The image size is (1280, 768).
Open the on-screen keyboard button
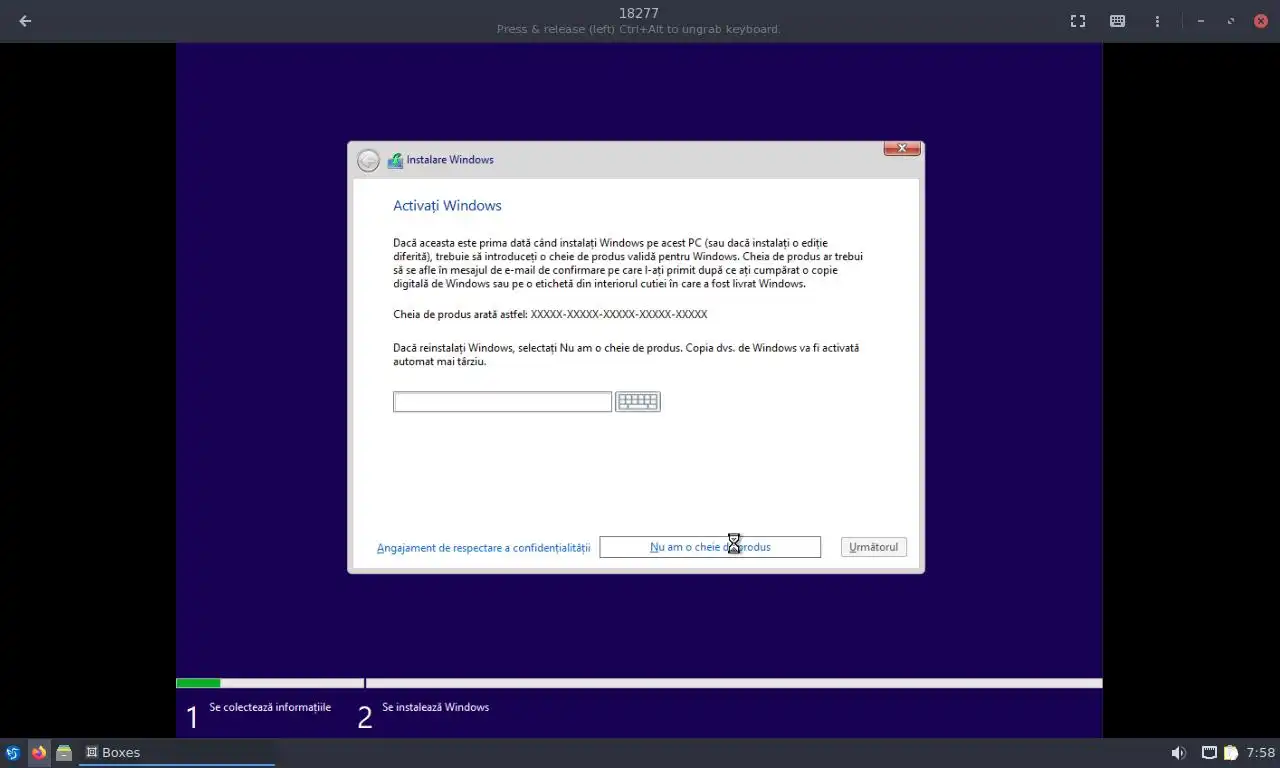pos(638,402)
